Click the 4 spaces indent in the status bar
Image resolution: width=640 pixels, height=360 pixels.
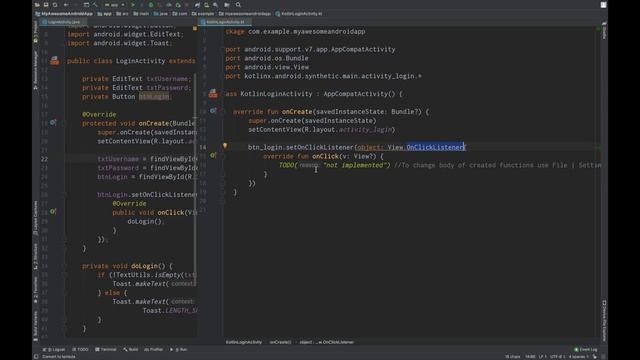click(x=578, y=357)
